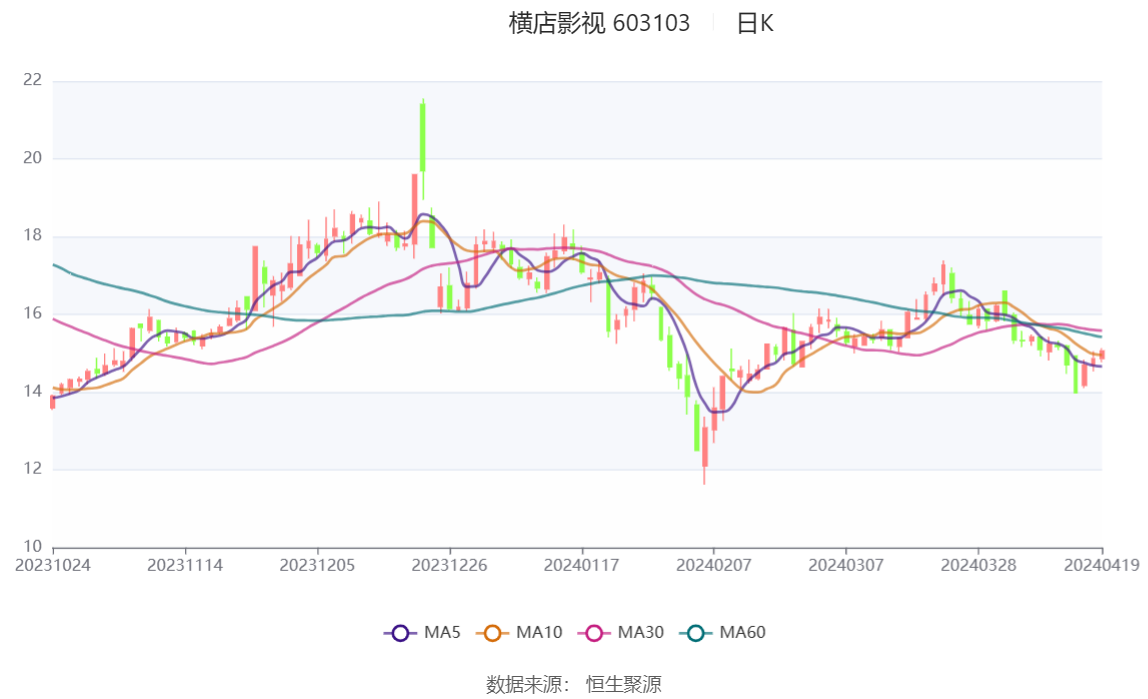Click the tall green candlestick peaking above 21

[x=423, y=137]
